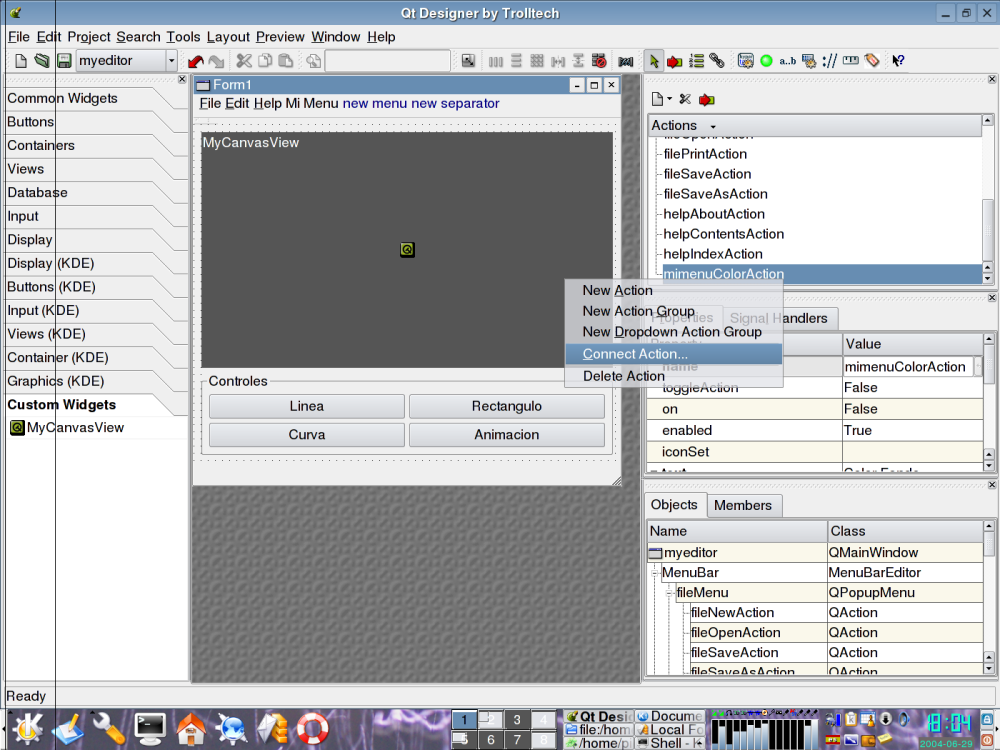Screen dimensions: 1000x750
Task: Open the Home folder panel icon
Action: (x=191, y=728)
